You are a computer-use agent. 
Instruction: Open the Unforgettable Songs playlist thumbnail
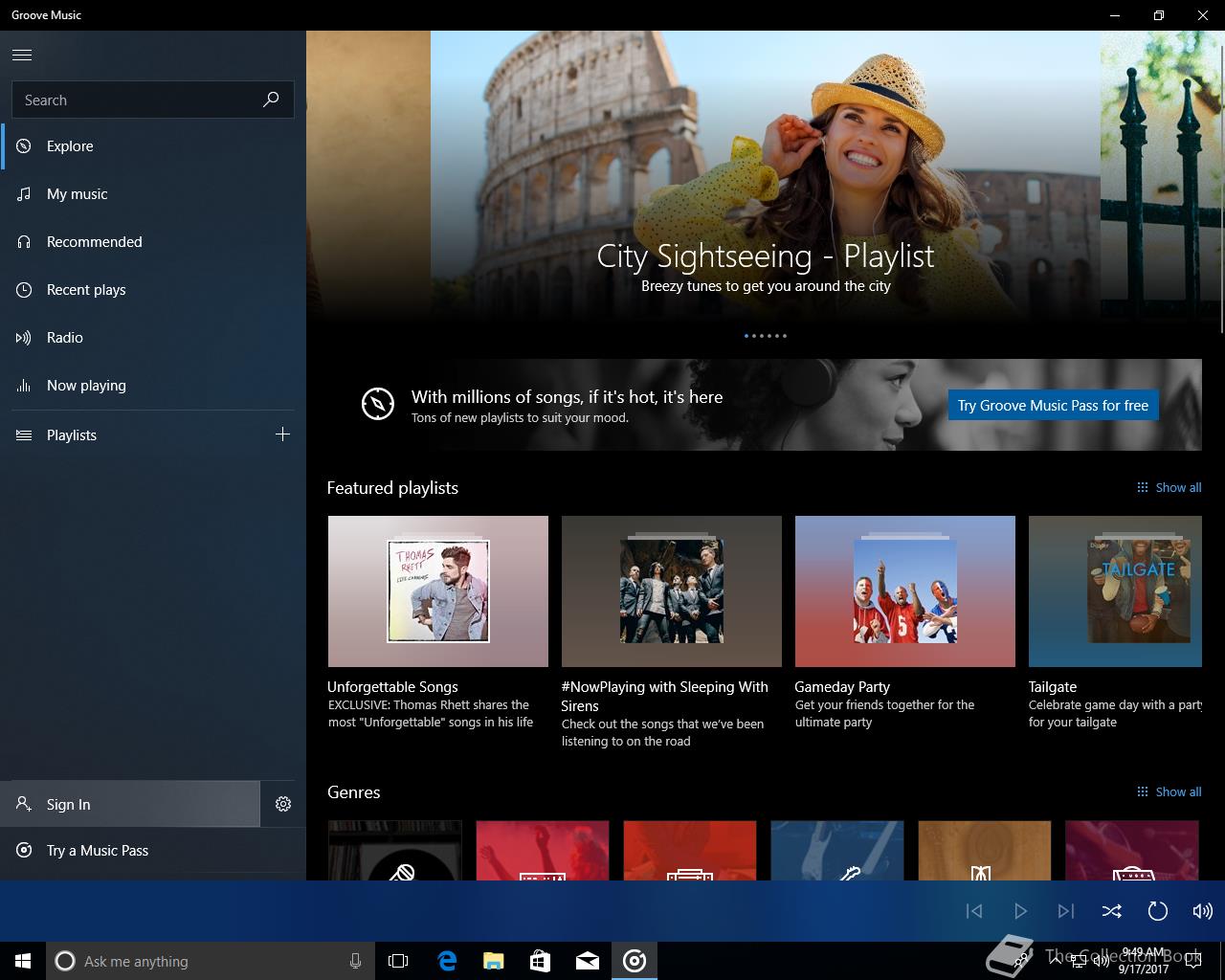[x=438, y=591]
